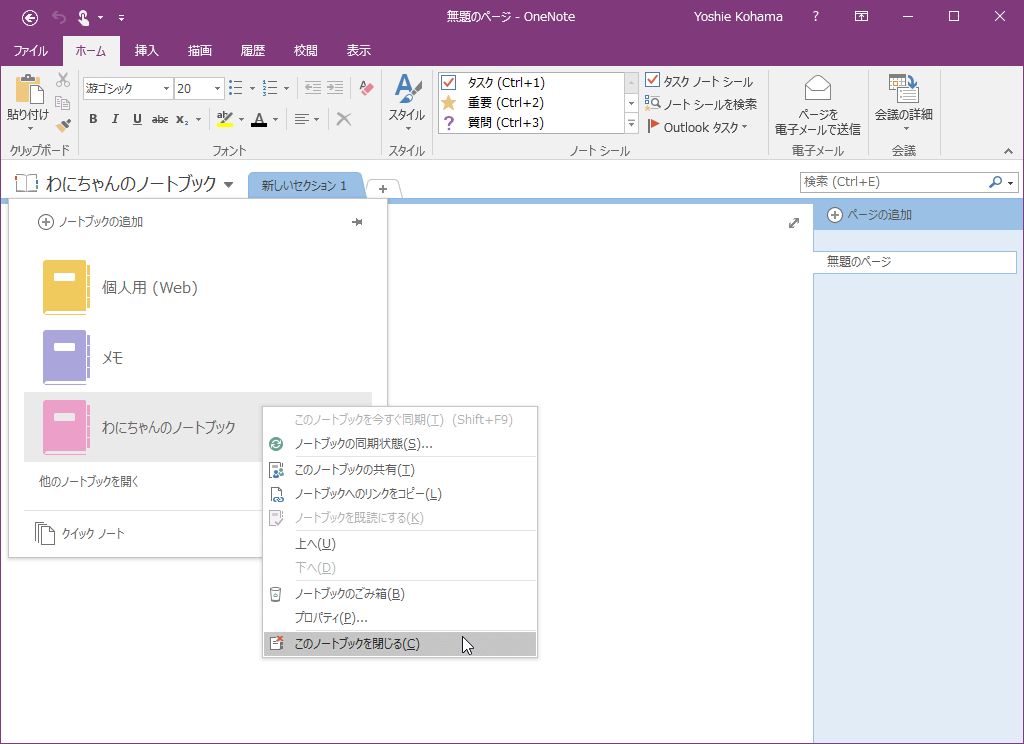
Task: Increase indent position
Action: click(x=335, y=88)
